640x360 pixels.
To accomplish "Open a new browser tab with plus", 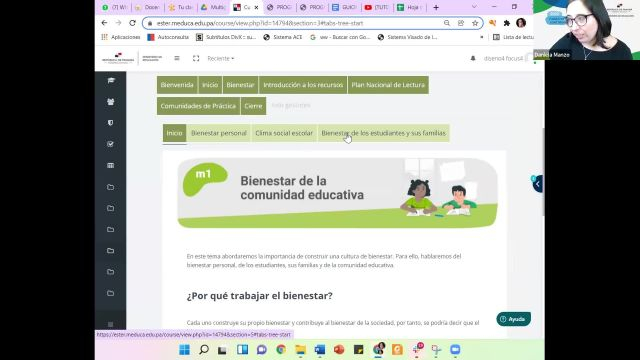I will (x=436, y=7).
